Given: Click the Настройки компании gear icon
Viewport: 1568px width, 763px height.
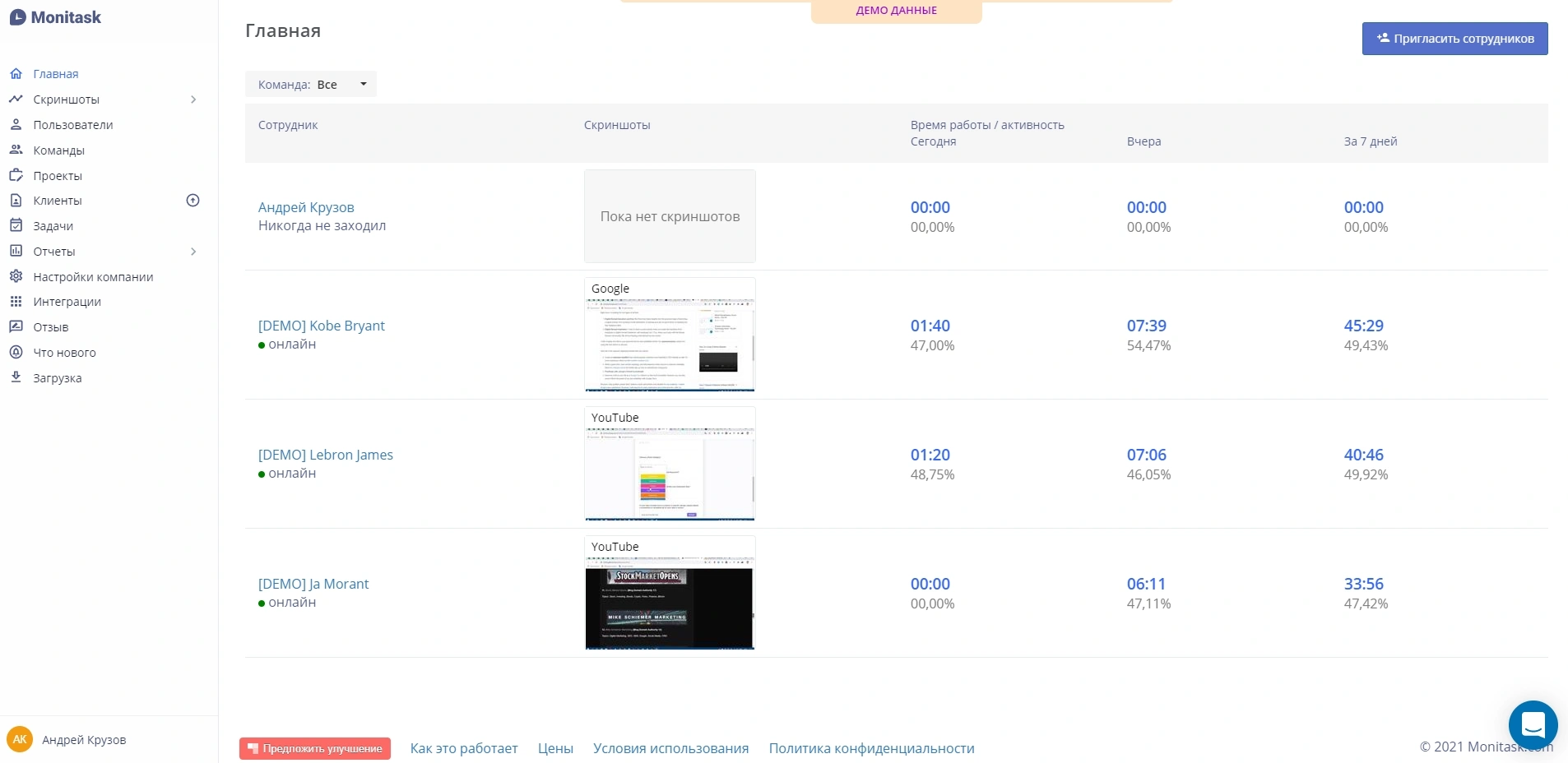Looking at the screenshot, I should tap(16, 276).
